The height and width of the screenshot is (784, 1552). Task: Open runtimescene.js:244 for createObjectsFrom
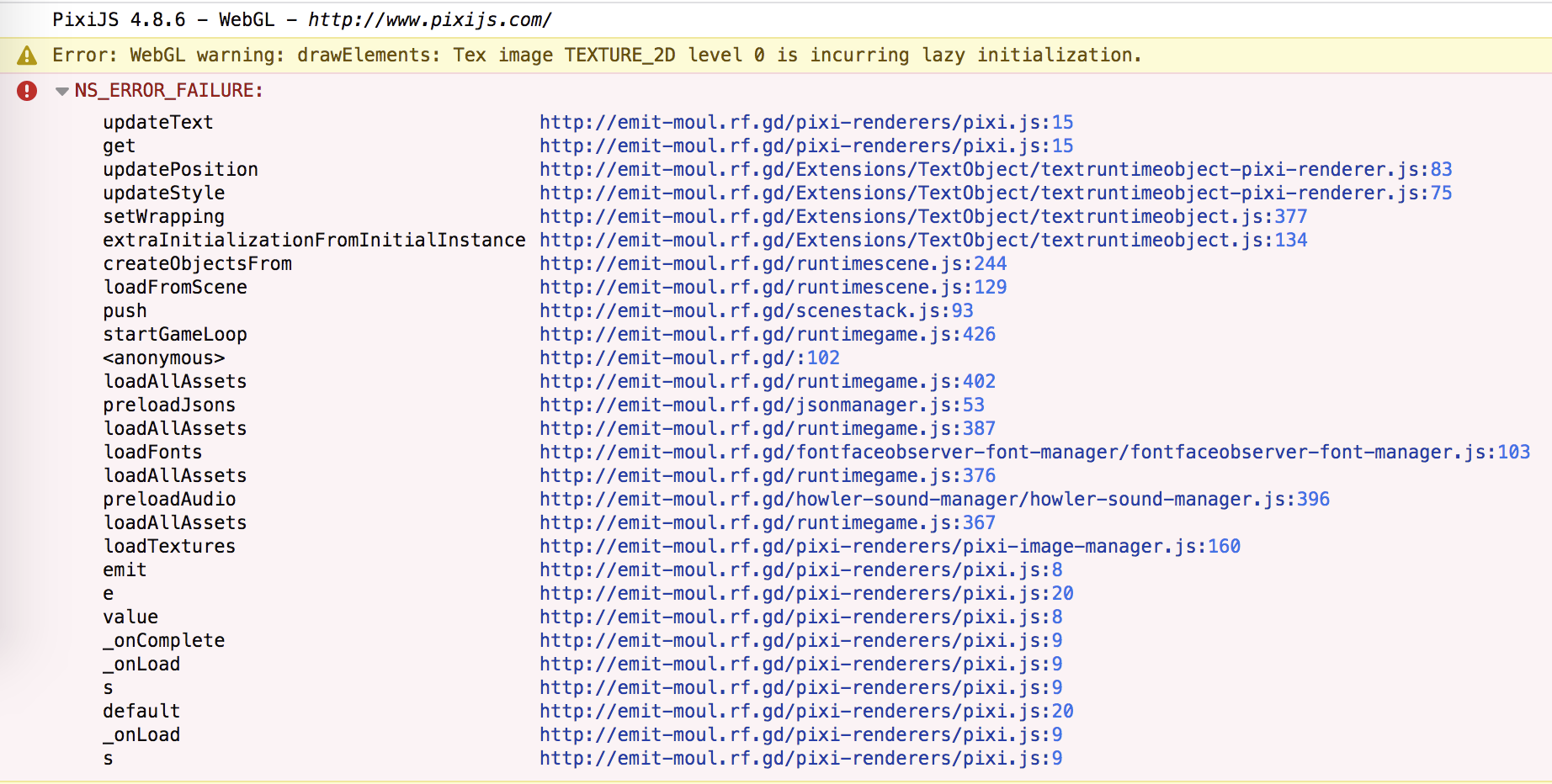[773, 263]
